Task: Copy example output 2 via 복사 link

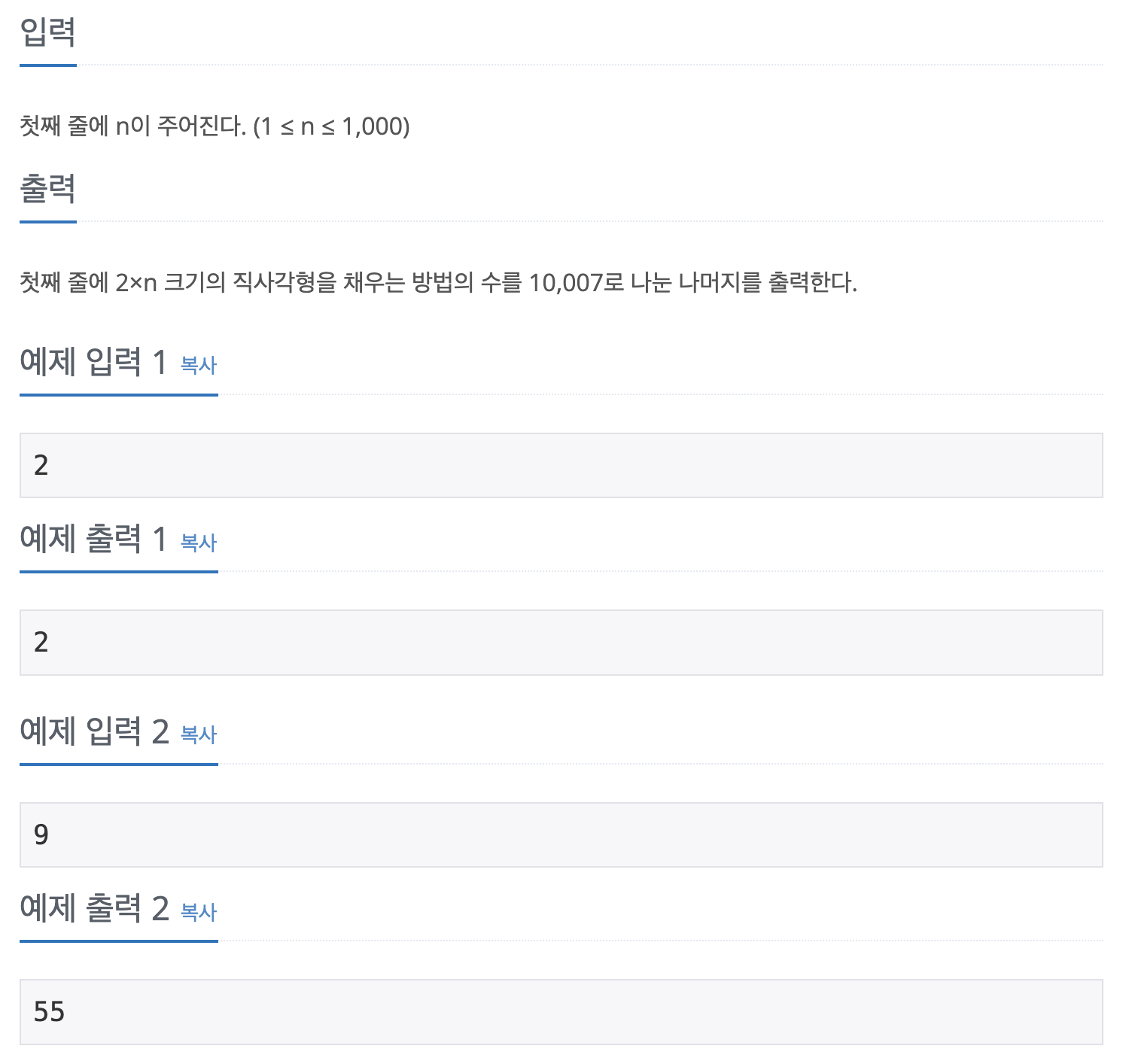Action: (x=199, y=912)
